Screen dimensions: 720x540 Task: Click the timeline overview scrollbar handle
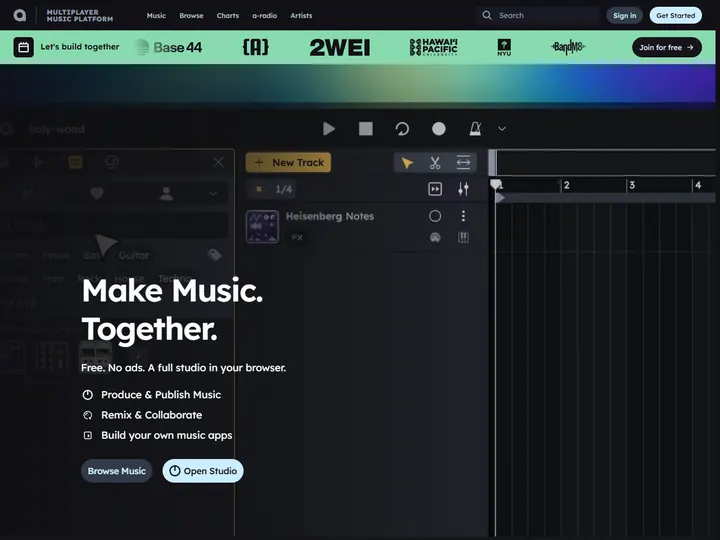pyautogui.click(x=492, y=163)
